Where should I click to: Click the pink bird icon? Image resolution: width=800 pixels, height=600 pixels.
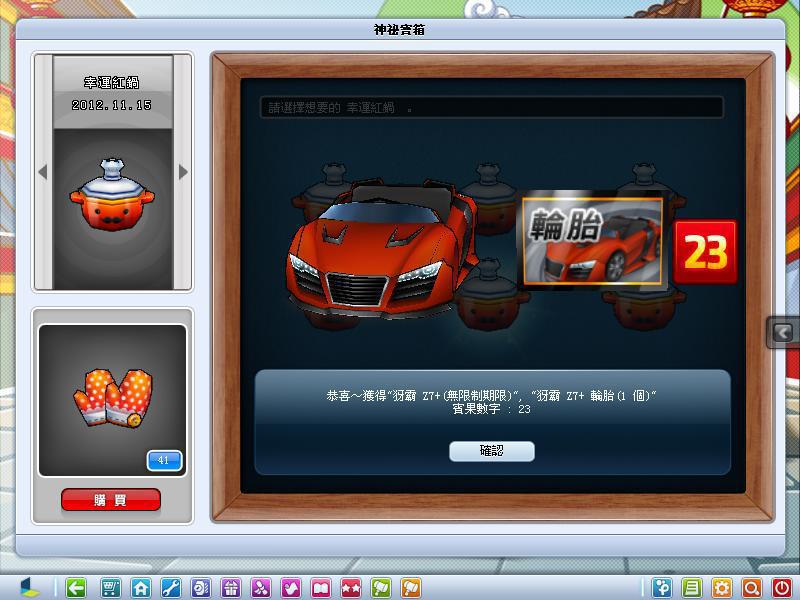tap(291, 588)
